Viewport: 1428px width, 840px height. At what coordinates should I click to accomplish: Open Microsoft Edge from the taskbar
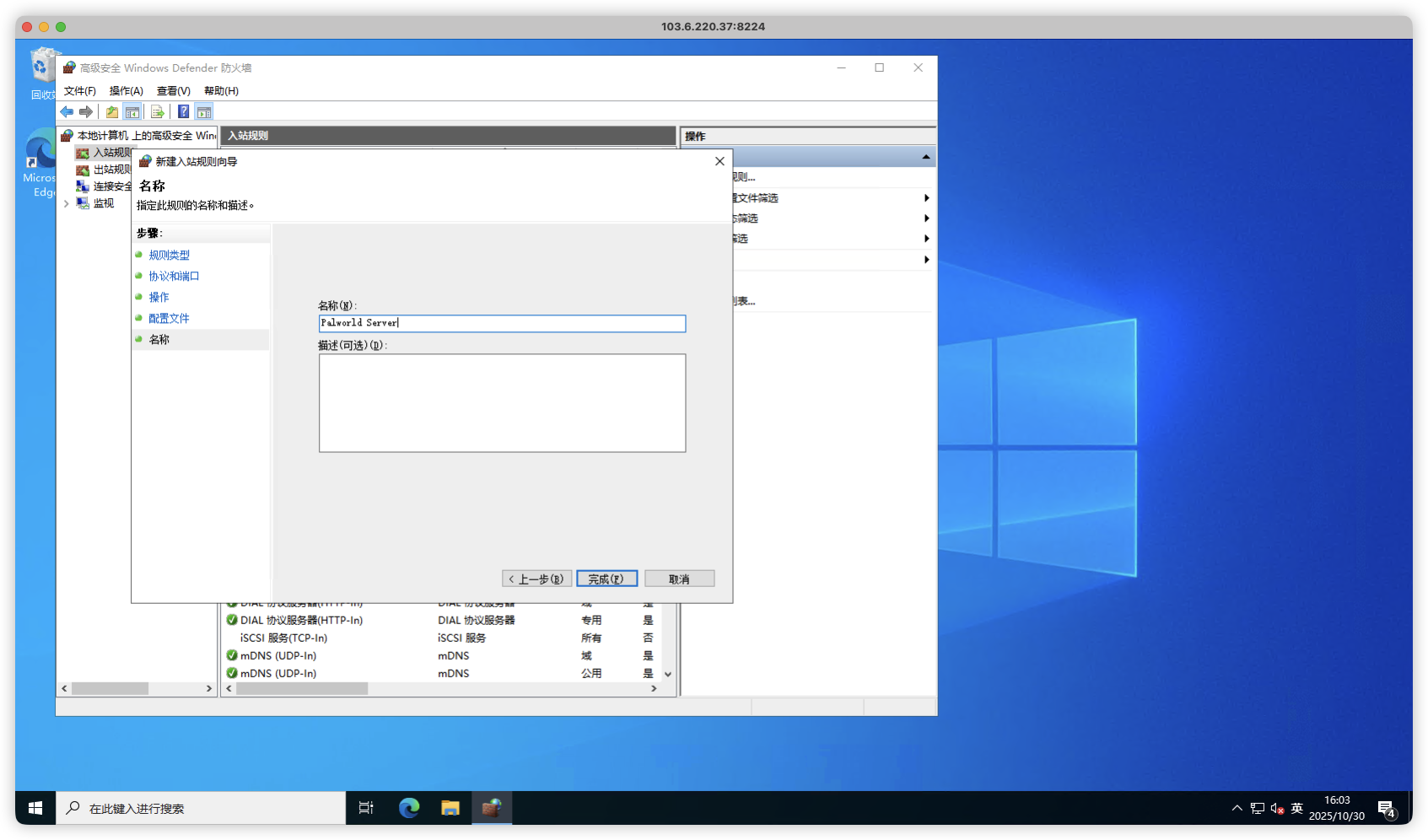click(x=409, y=808)
